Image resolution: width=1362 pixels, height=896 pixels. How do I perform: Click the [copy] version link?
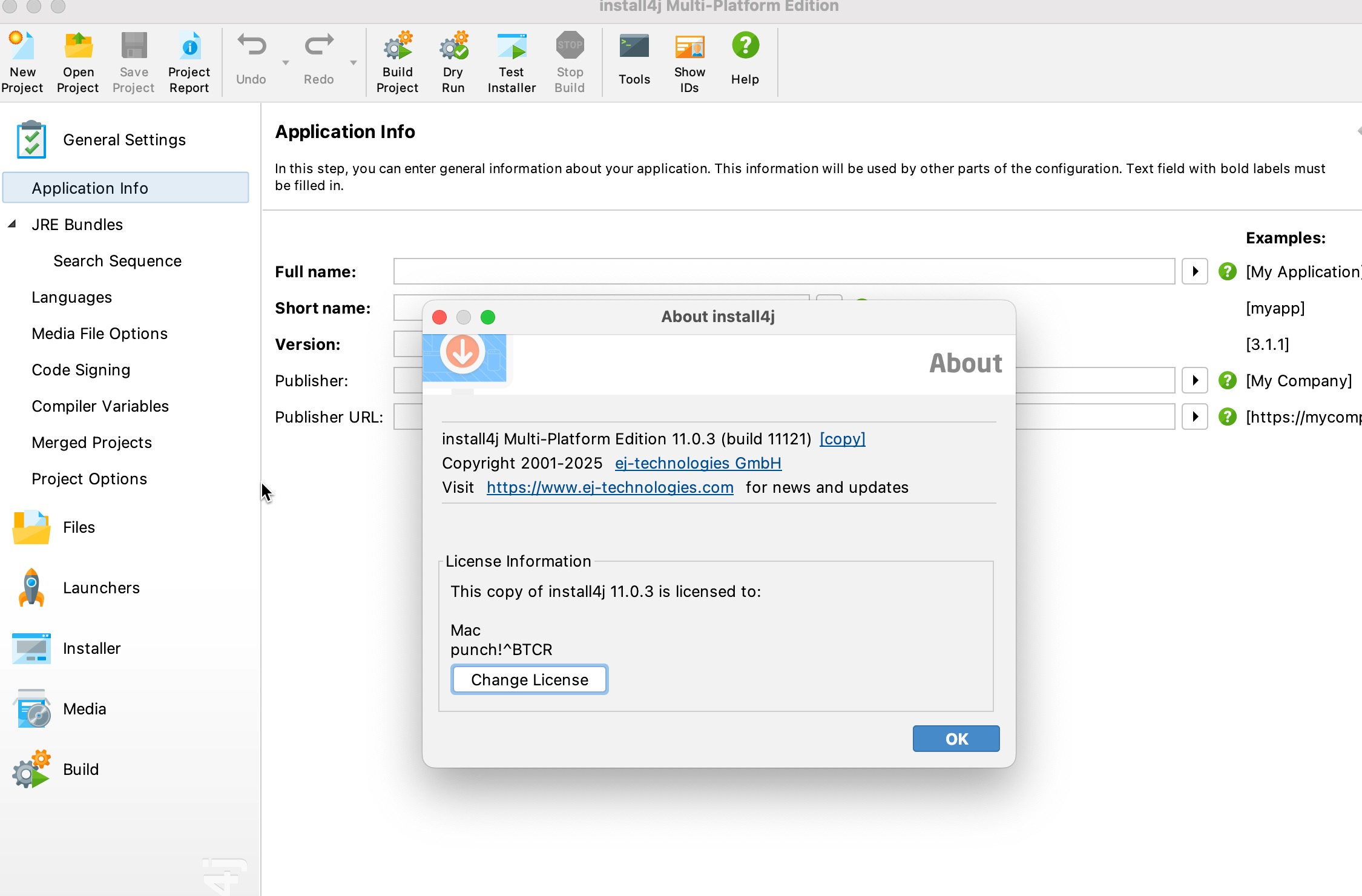point(843,439)
